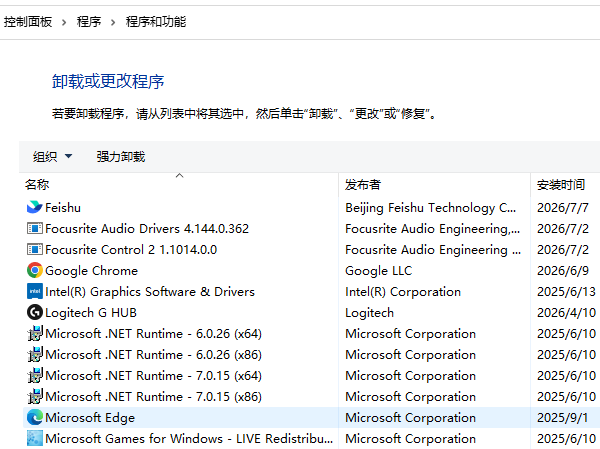This screenshot has height=449, width=600.
Task: Click the Intel Graphics Software icon
Action: [34, 291]
